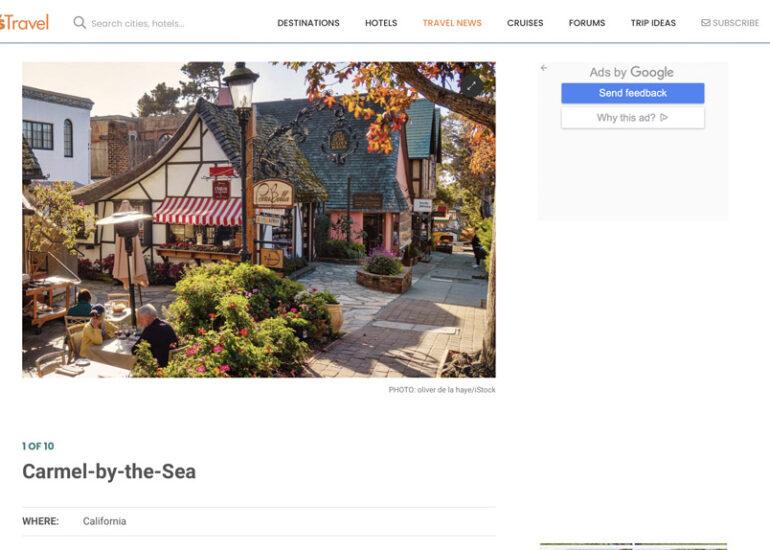Open Trip Ideas navigation item
This screenshot has height=550, width=770.
(x=653, y=23)
